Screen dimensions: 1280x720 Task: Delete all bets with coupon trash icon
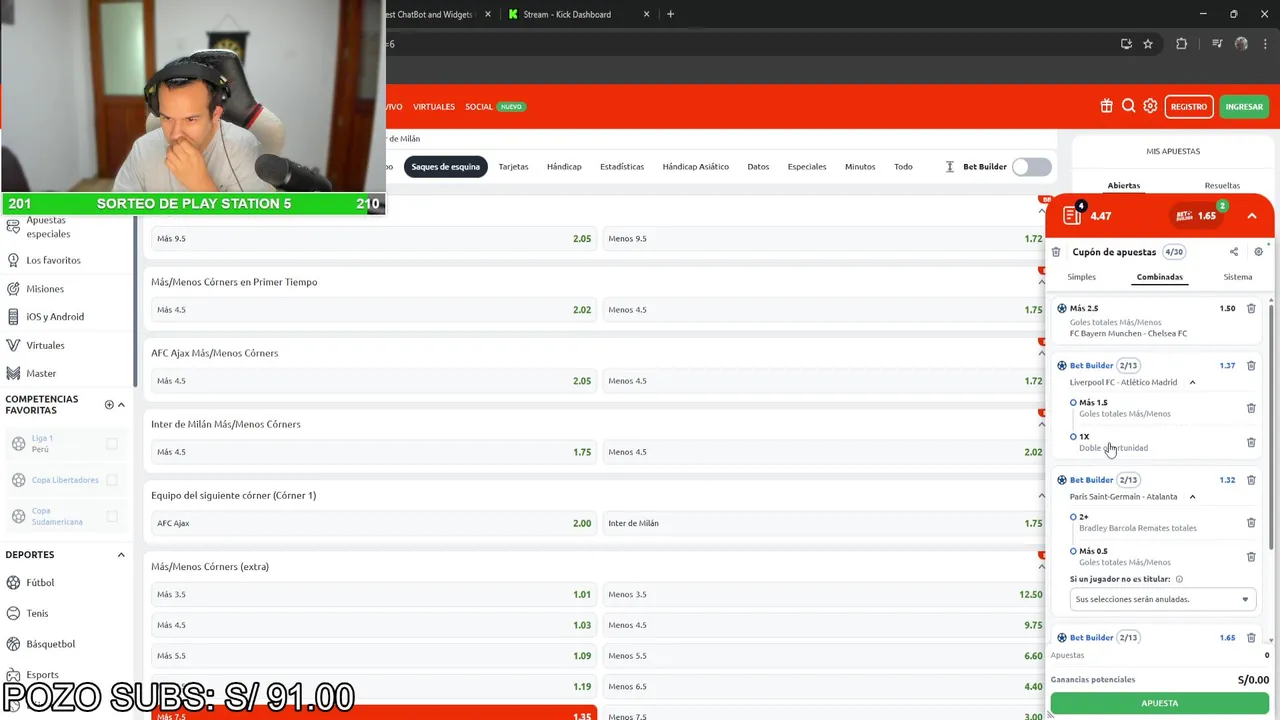pyautogui.click(x=1056, y=252)
